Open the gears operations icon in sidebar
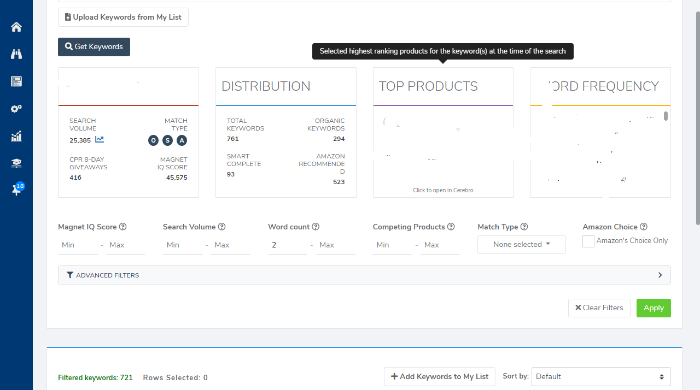 (x=17, y=109)
